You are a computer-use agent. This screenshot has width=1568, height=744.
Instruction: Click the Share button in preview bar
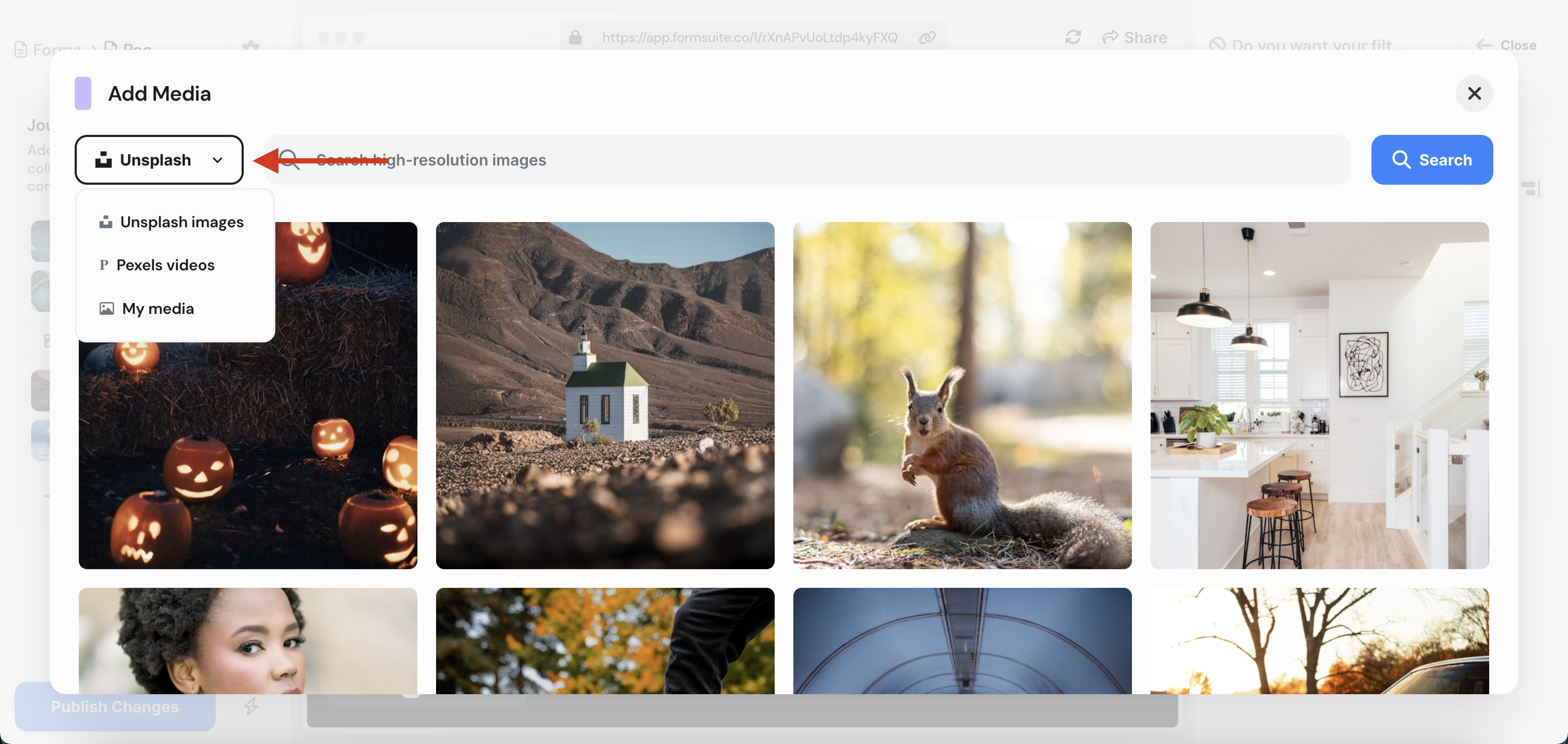coord(1134,38)
